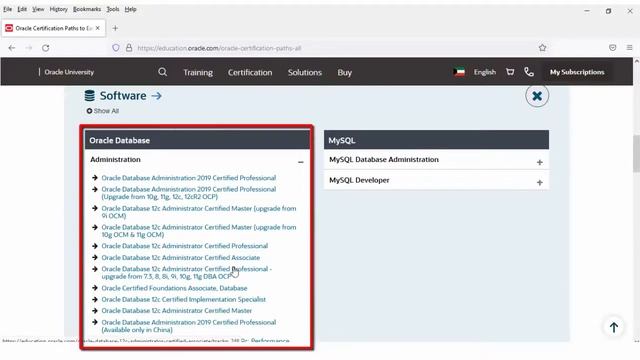Click the MySQL section header
The image size is (640, 360).
coord(436,140)
